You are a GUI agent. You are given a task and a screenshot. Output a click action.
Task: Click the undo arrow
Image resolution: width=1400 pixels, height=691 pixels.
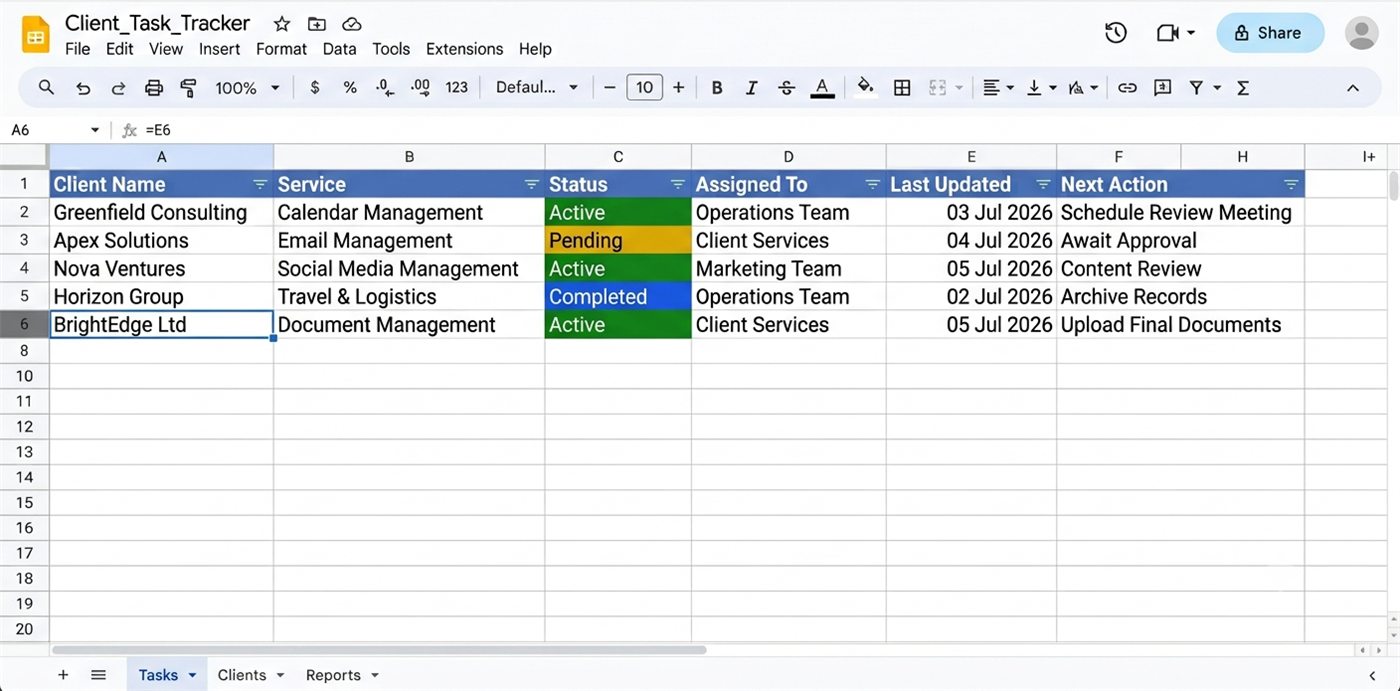pyautogui.click(x=83, y=88)
